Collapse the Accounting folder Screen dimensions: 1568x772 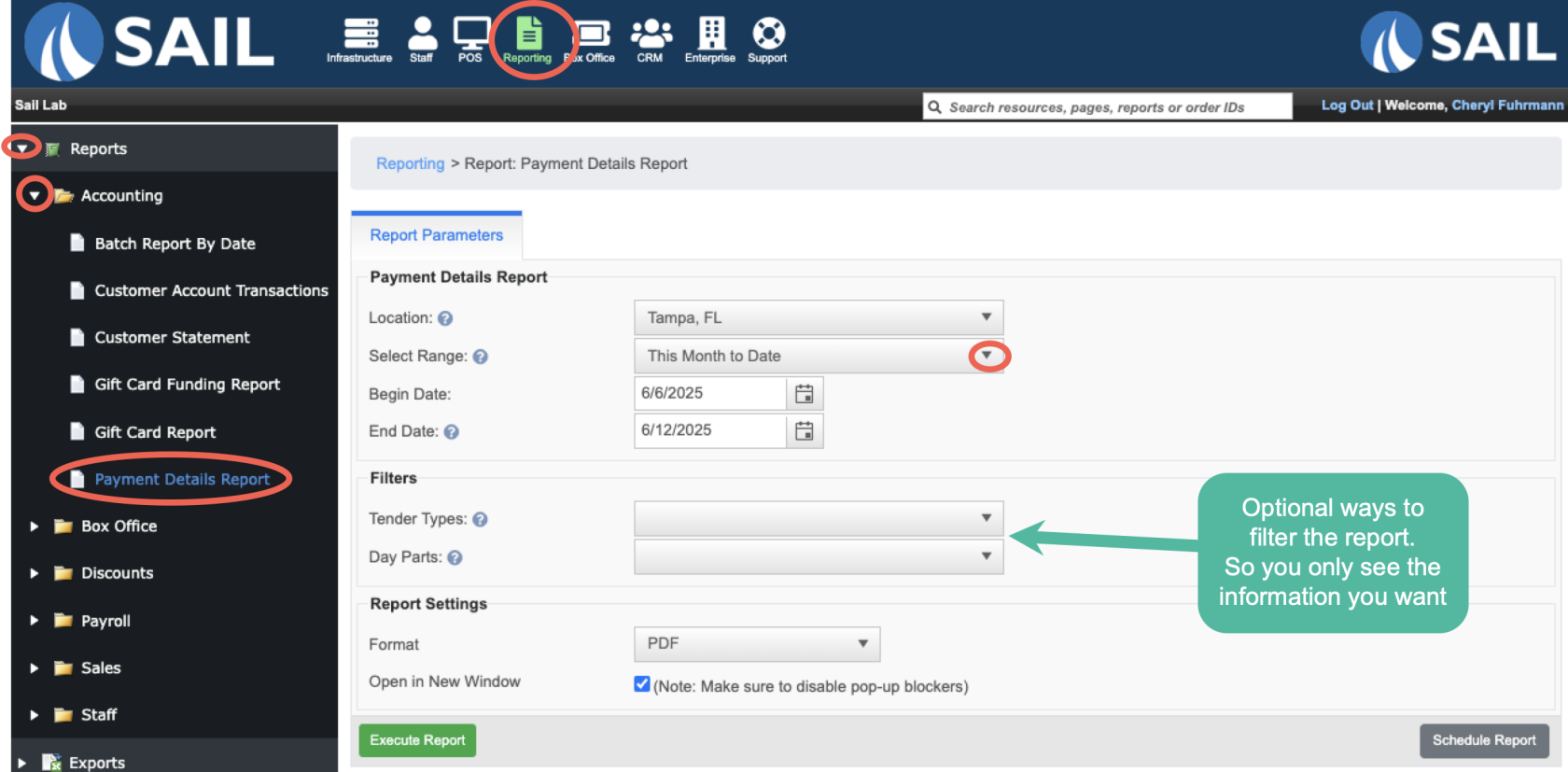click(35, 195)
